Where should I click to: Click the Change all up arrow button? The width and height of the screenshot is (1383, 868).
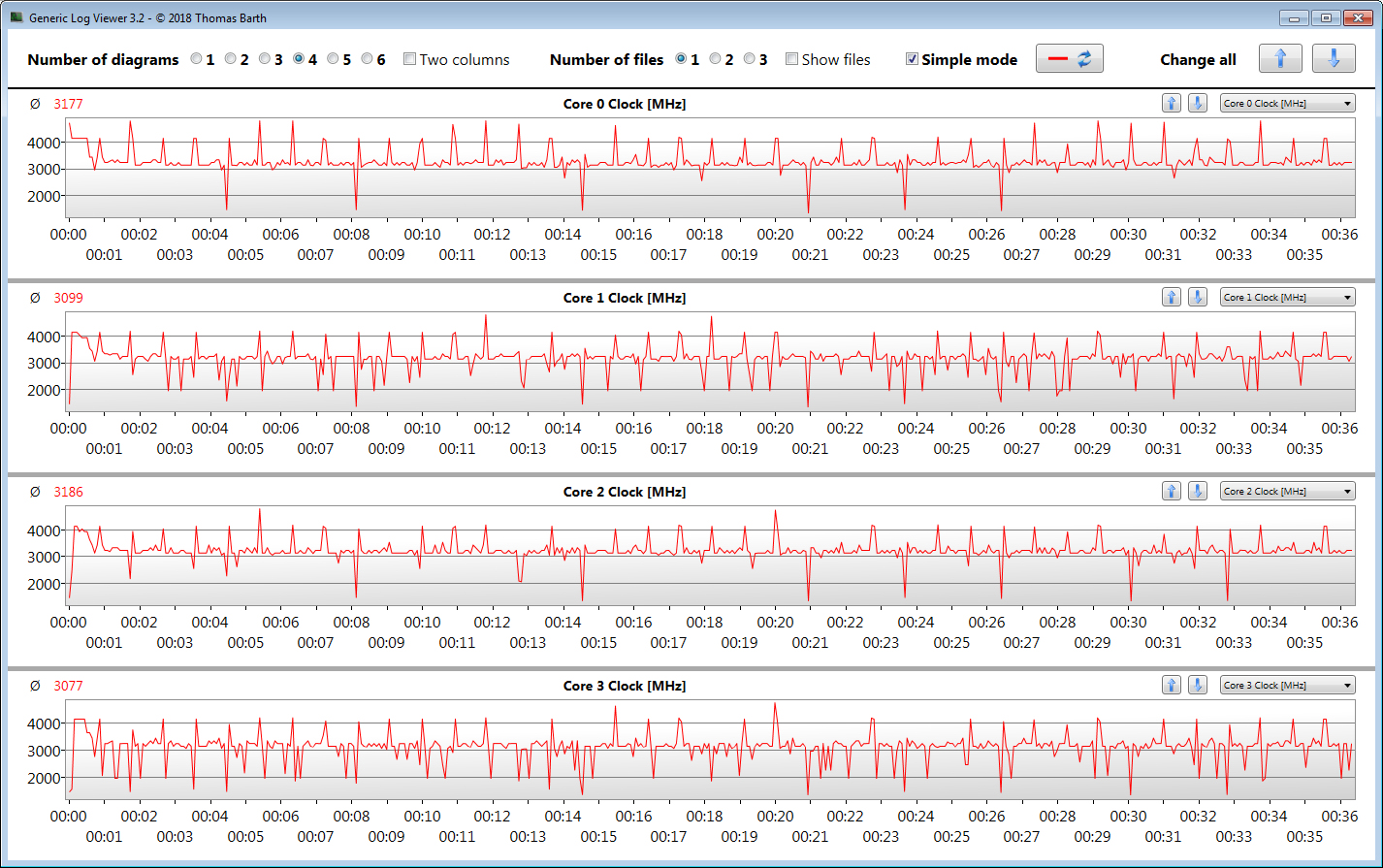(1280, 59)
